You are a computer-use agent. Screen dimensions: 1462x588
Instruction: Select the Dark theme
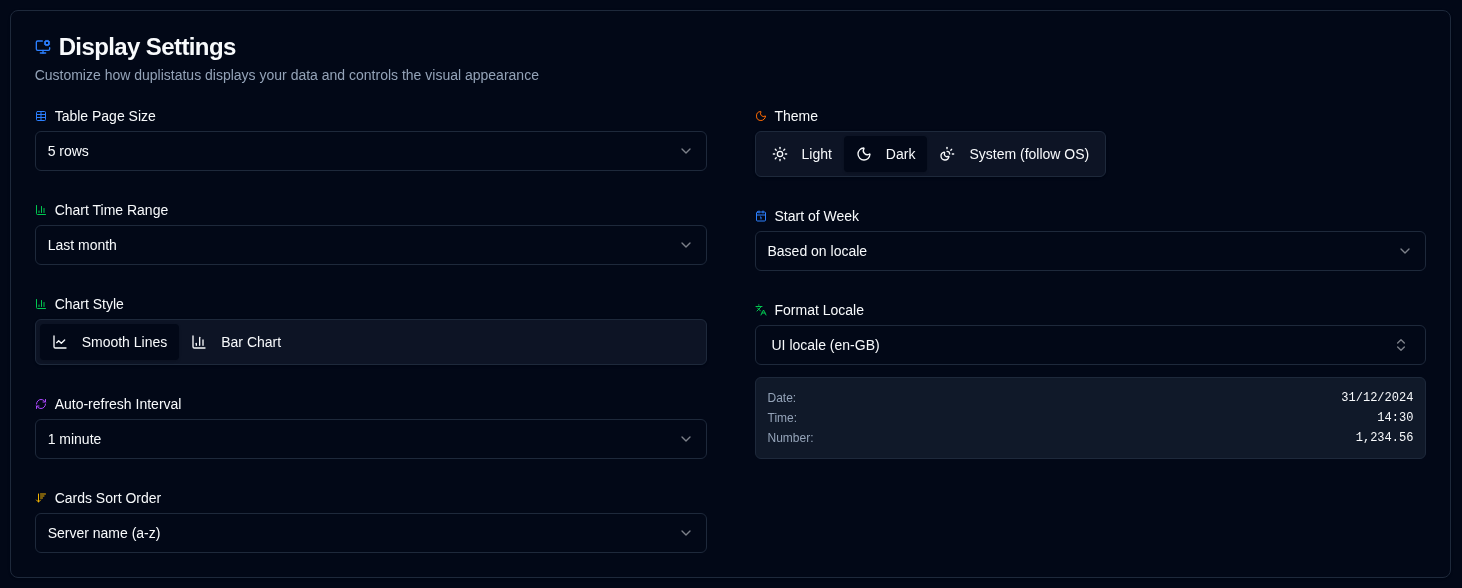pyautogui.click(x=886, y=154)
